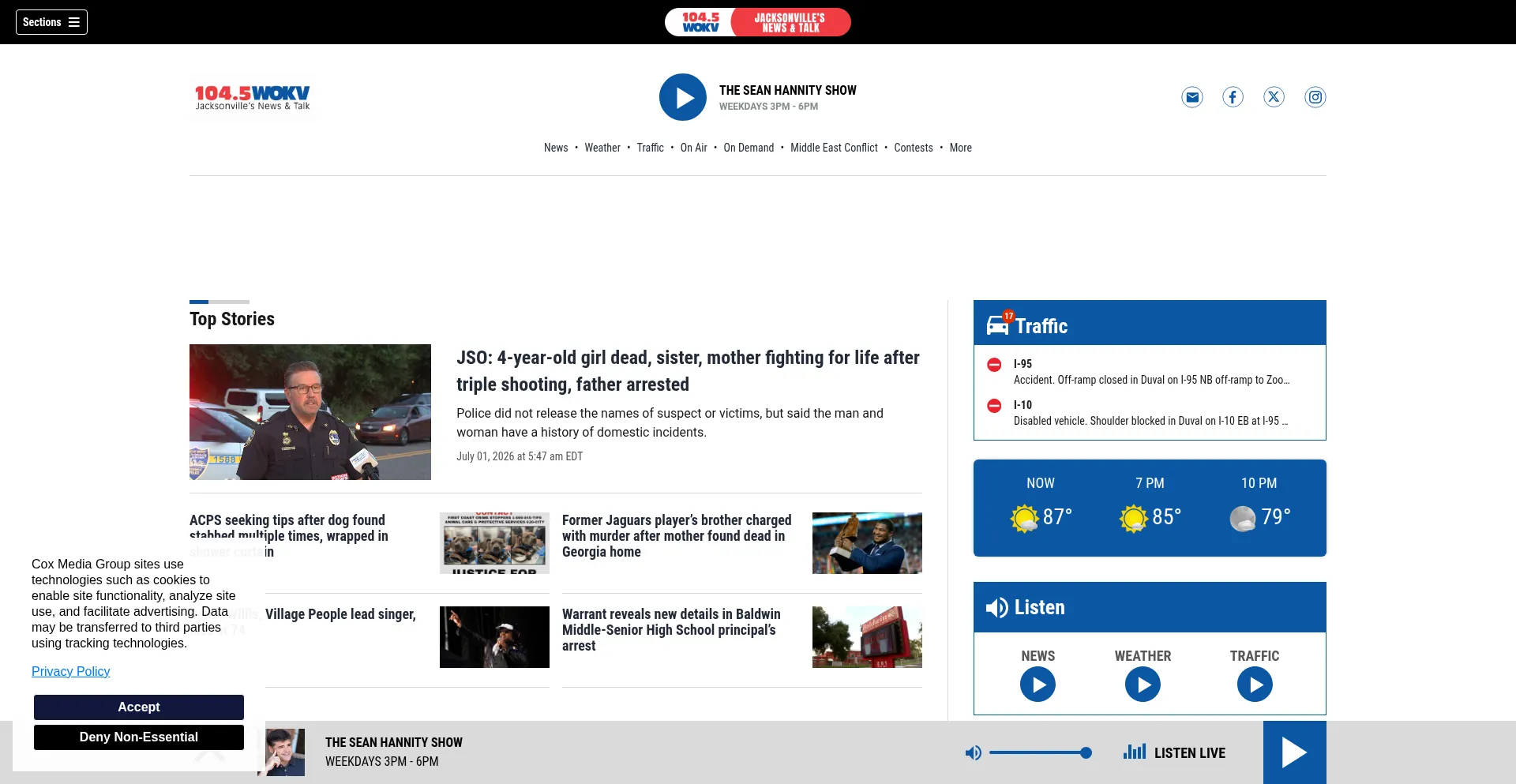Image resolution: width=1516 pixels, height=784 pixels.
Task: Click the 104.5 WOKV banner logo at top
Action: [x=758, y=22]
